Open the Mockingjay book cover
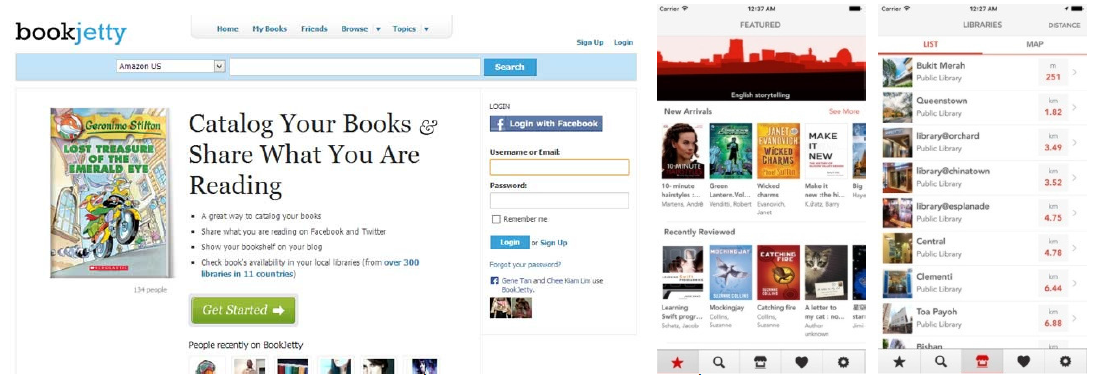Viewport: 1108px width, 375px height. click(x=731, y=273)
